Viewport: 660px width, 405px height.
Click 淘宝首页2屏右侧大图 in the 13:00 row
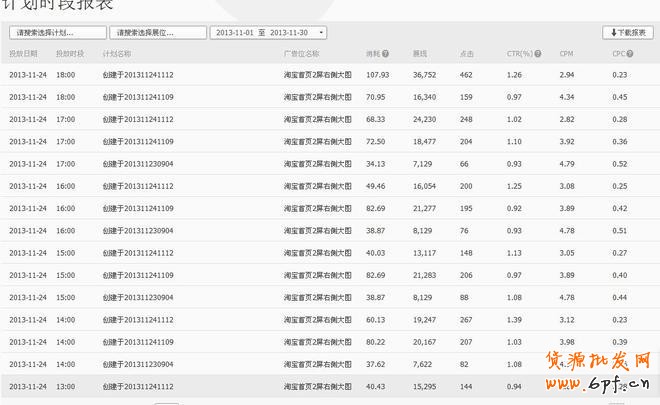pos(318,386)
